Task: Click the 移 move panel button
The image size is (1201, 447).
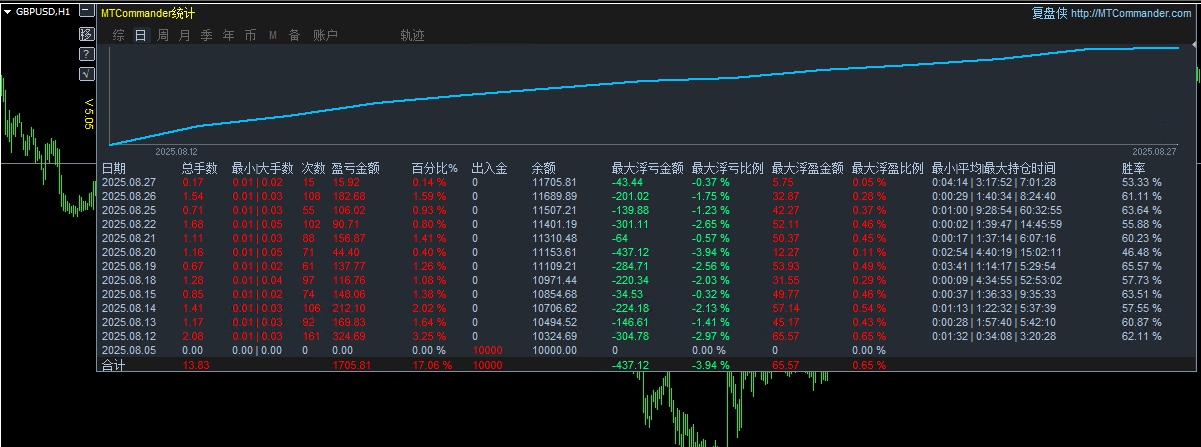Action: pyautogui.click(x=86, y=34)
